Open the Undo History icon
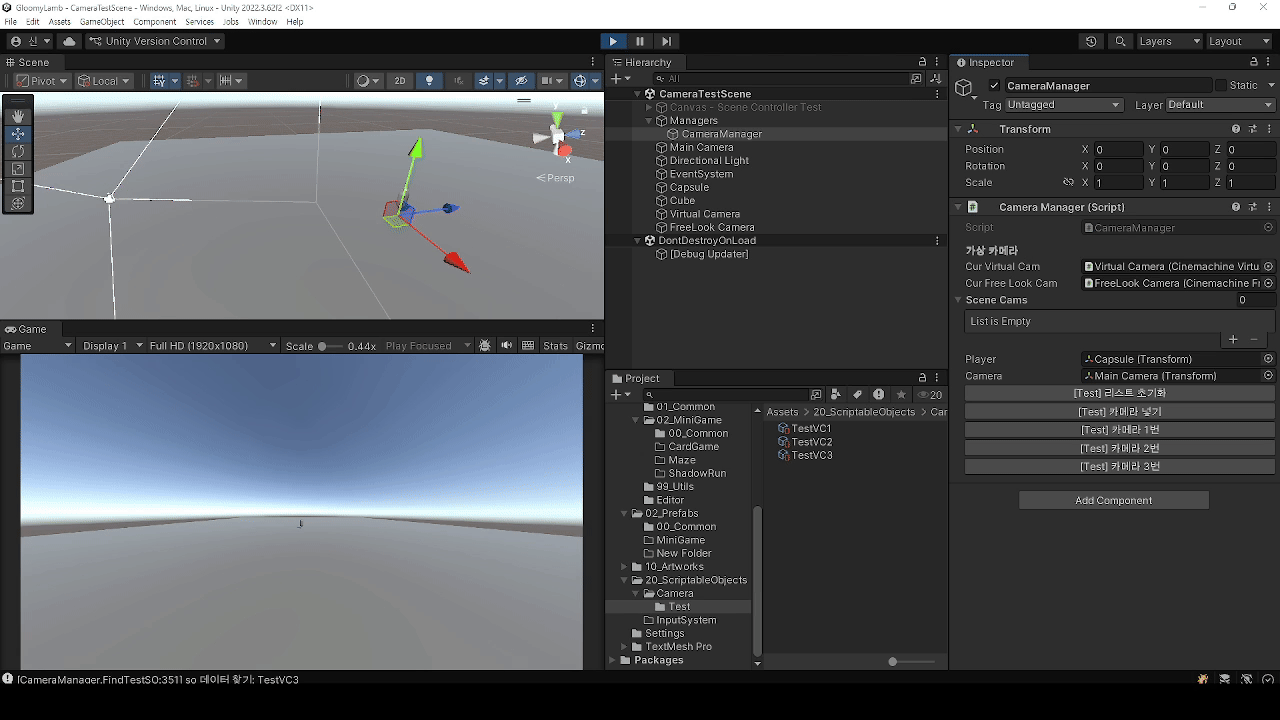The height and width of the screenshot is (720, 1280). coord(1091,41)
